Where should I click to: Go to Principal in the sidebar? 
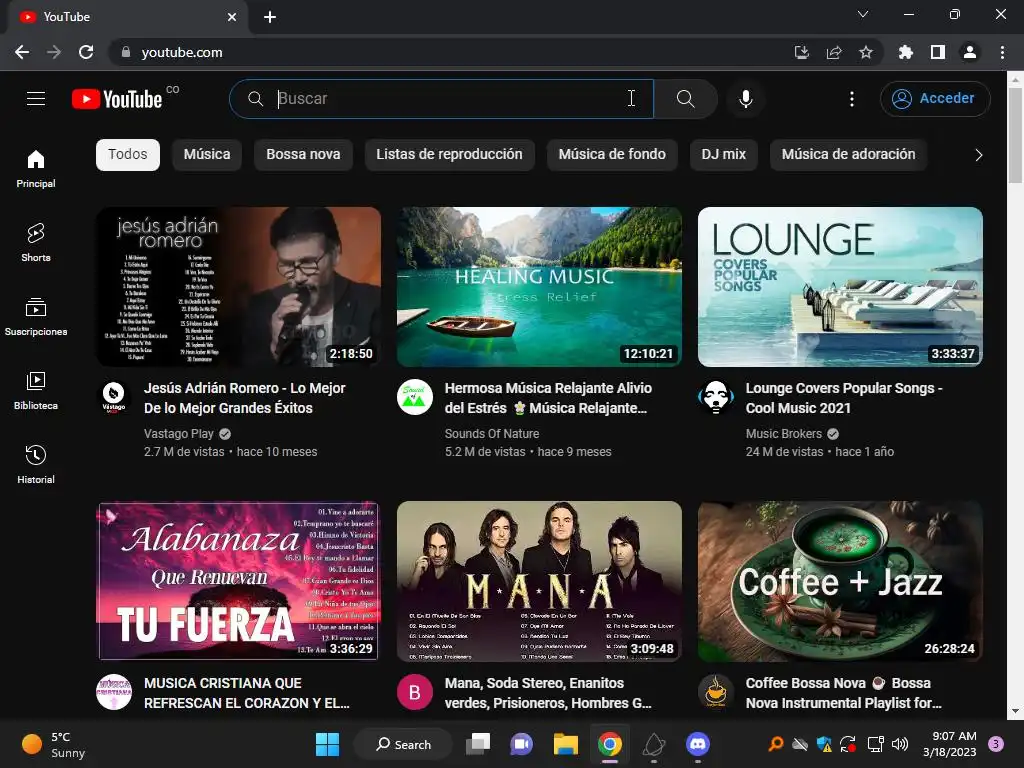point(36,169)
